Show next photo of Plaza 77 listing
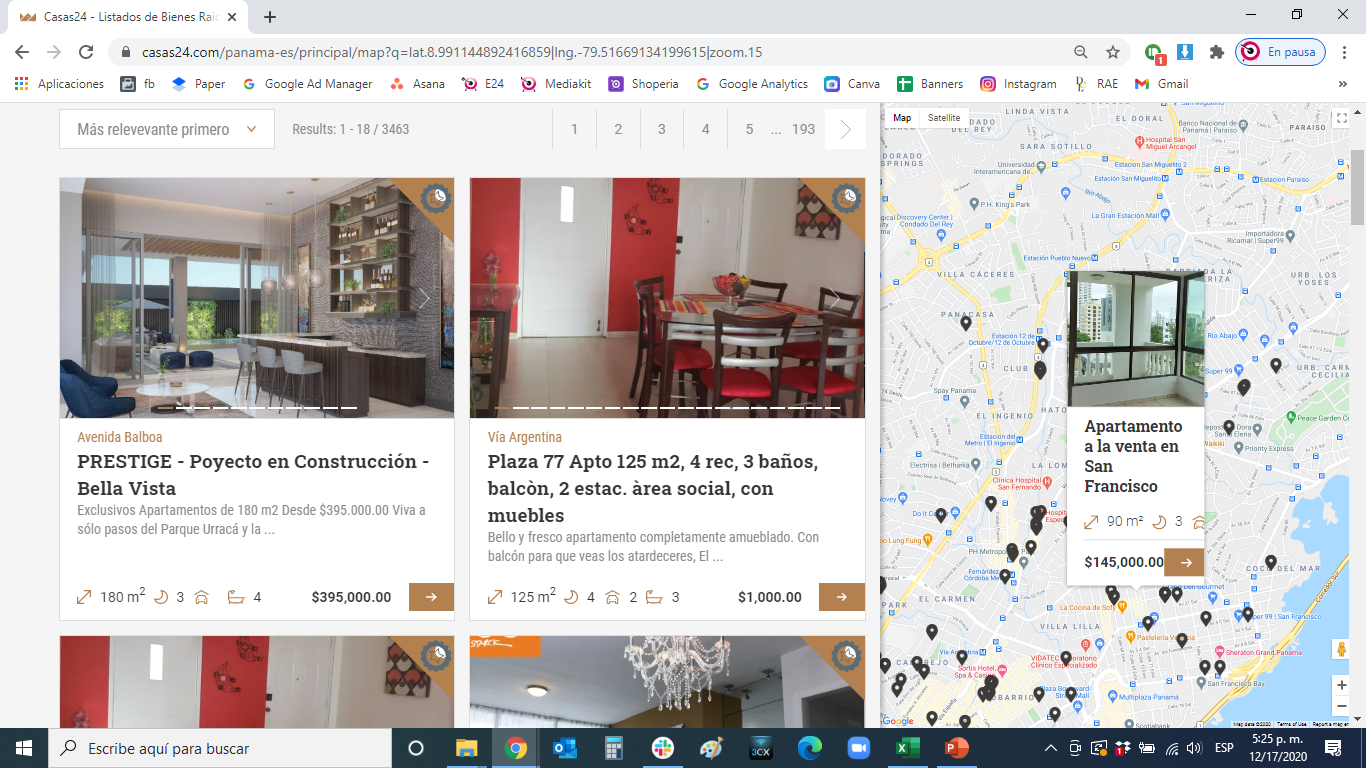The height and width of the screenshot is (768, 1366). point(835,298)
